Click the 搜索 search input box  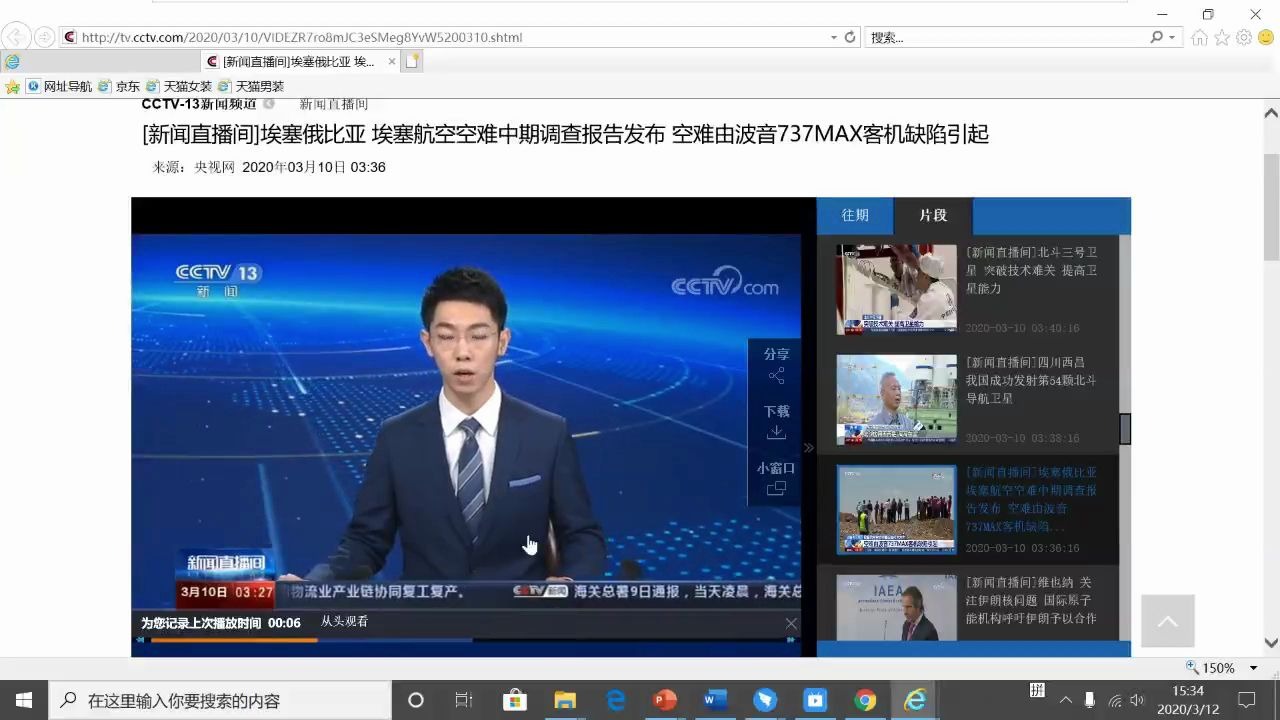[1006, 37]
